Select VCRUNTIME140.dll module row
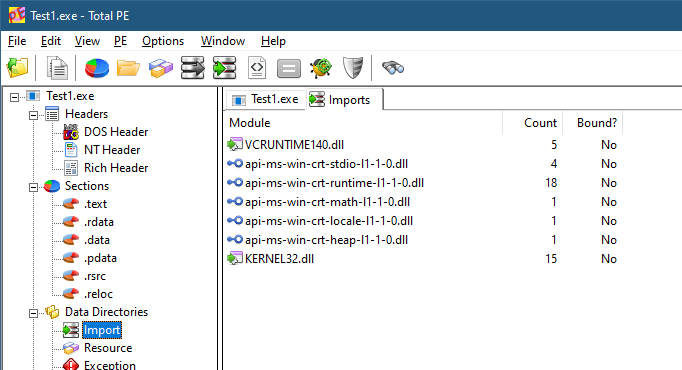 click(423, 145)
